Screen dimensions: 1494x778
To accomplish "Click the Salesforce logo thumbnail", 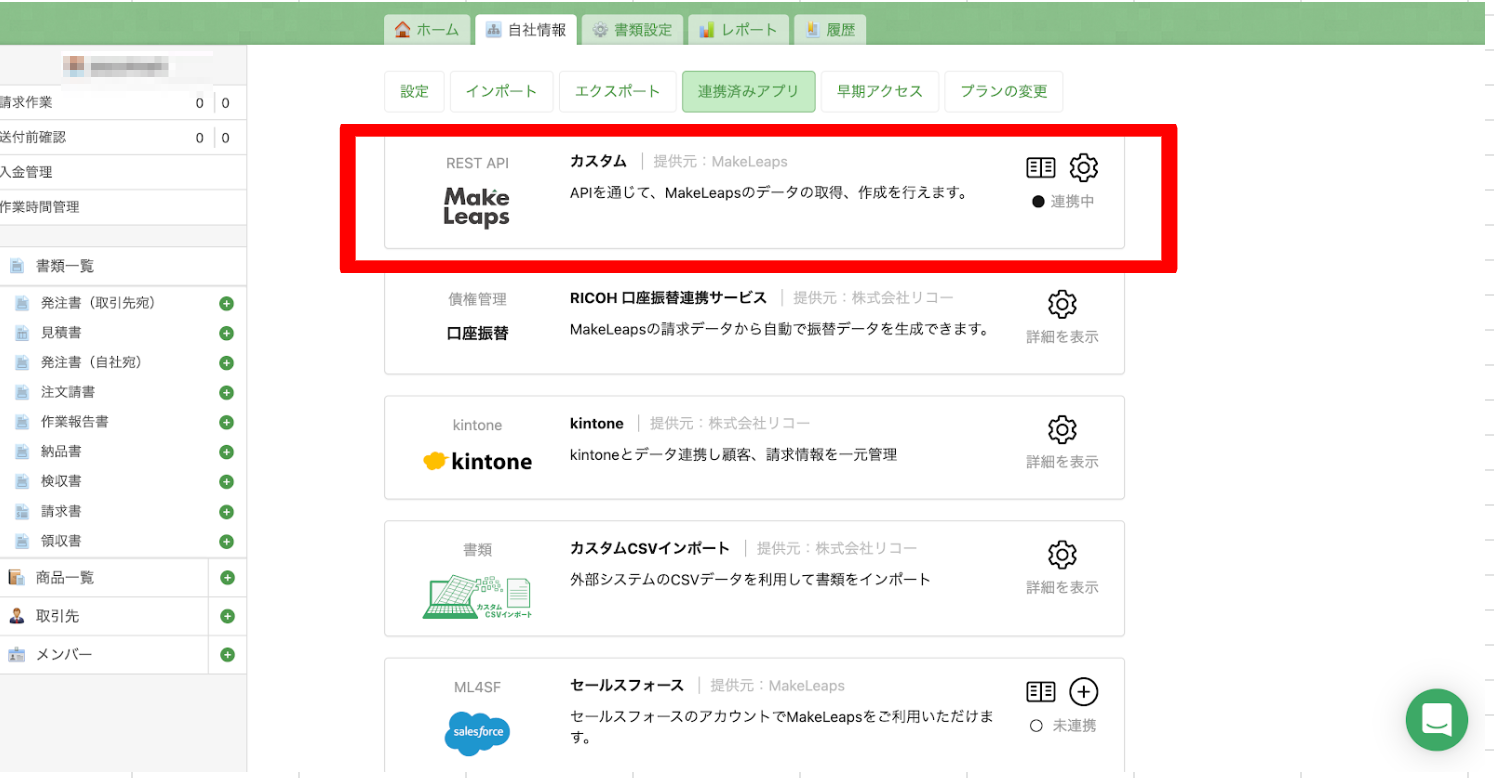I will 477,734.
